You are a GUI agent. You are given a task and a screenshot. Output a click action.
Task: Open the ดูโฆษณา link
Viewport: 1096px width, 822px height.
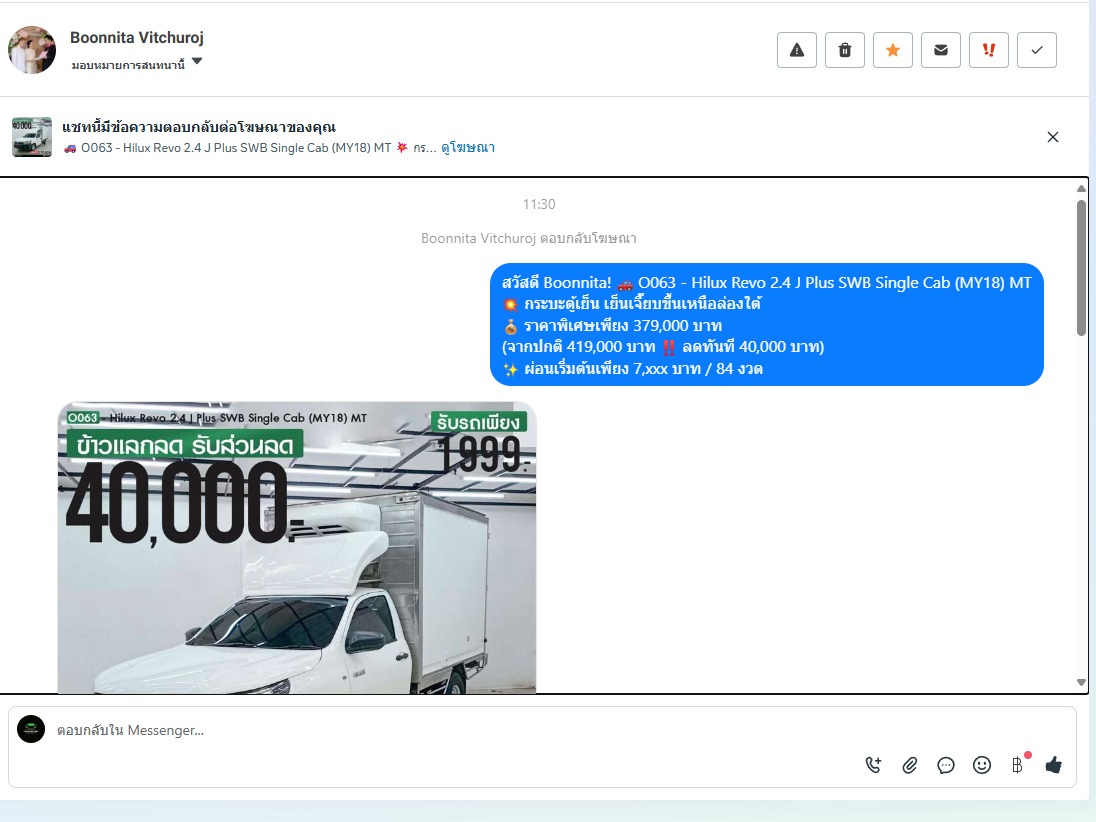(468, 147)
